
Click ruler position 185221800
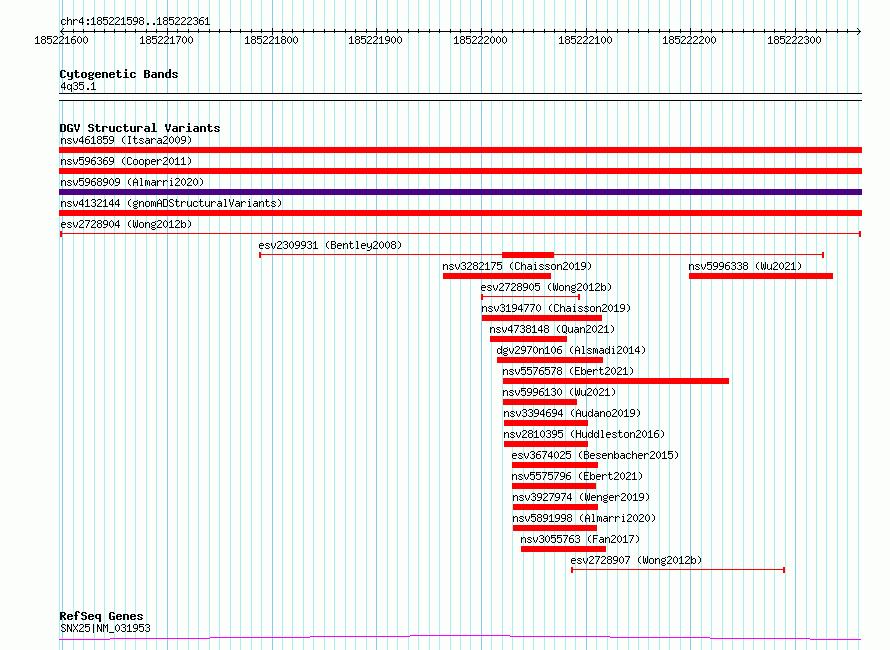[271, 40]
